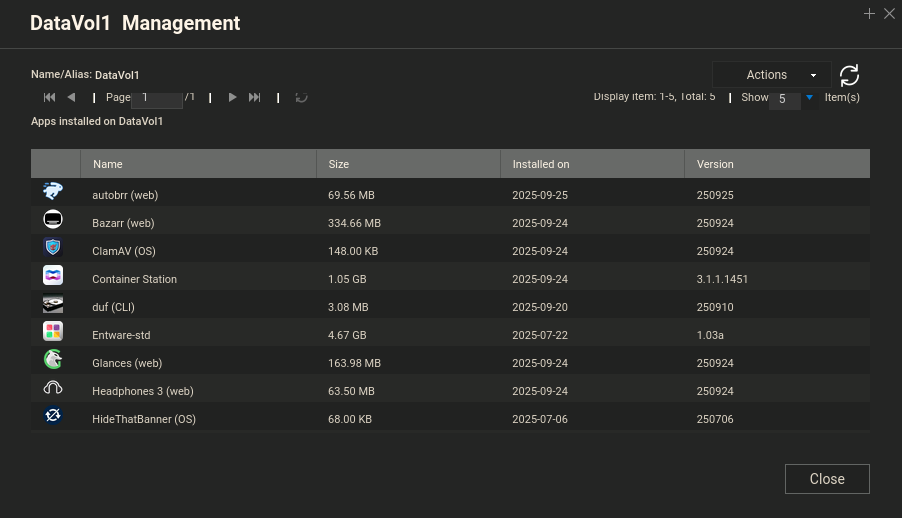
Task: Jump to the last page
Action: 255,97
